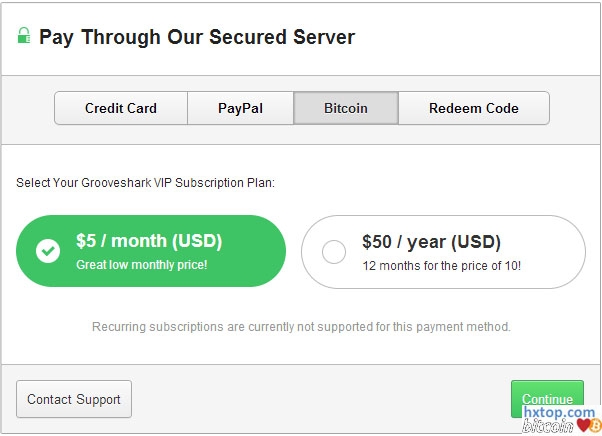Click the Select Your Grooveshark VIP Subscription Plan label
The width and height of the screenshot is (602, 436).
[146, 183]
